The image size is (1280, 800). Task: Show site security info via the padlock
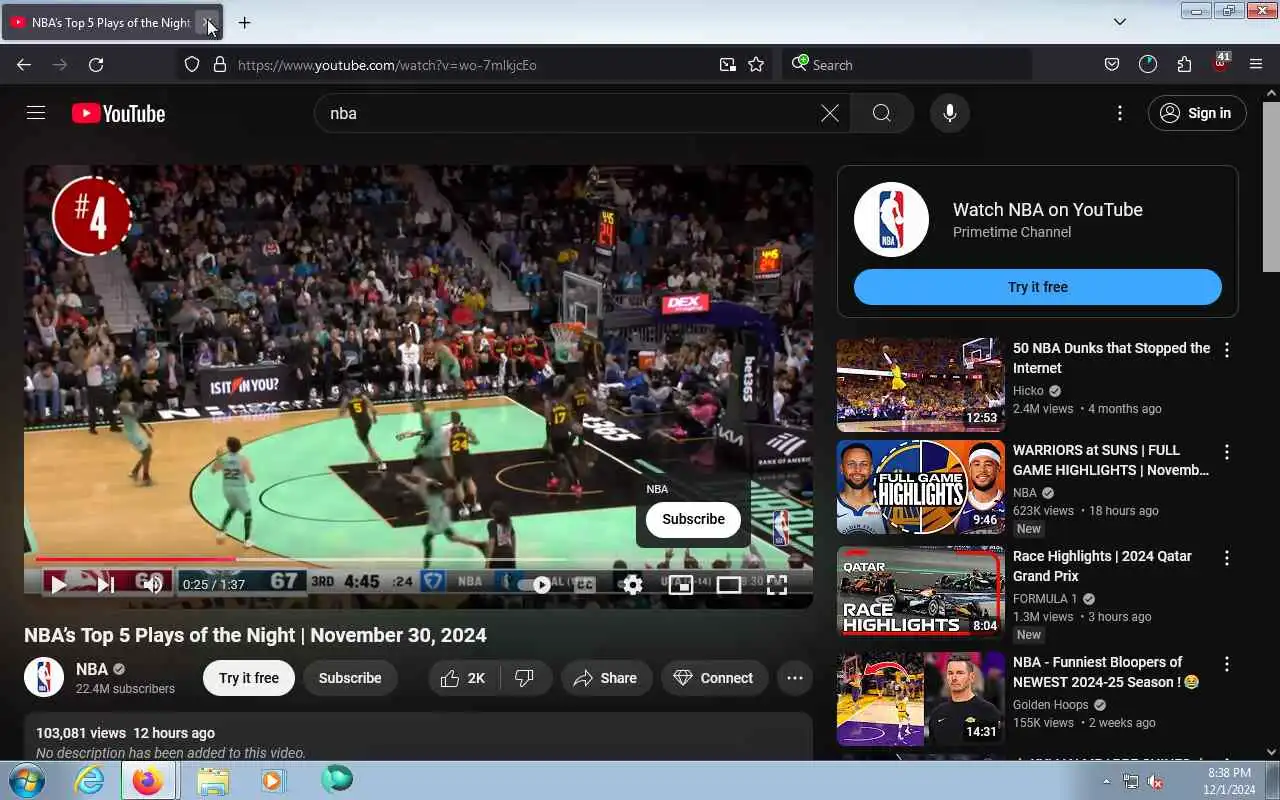click(220, 65)
